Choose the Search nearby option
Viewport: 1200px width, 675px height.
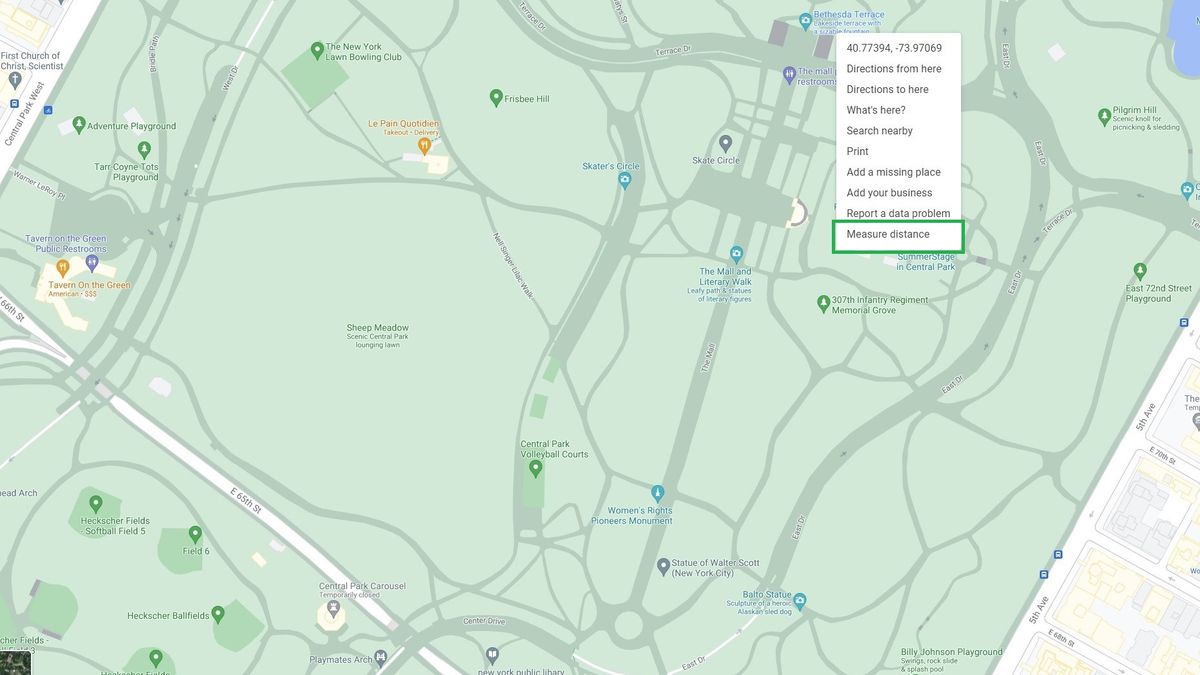880,130
